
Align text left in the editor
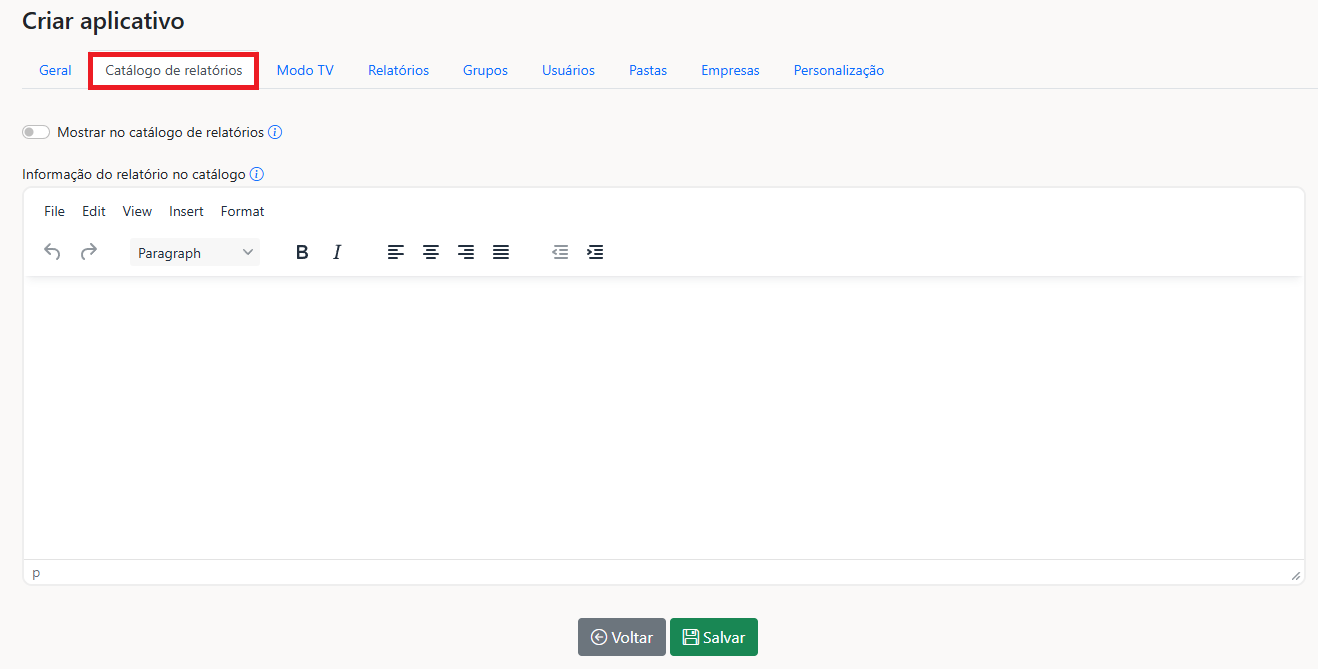[396, 253]
